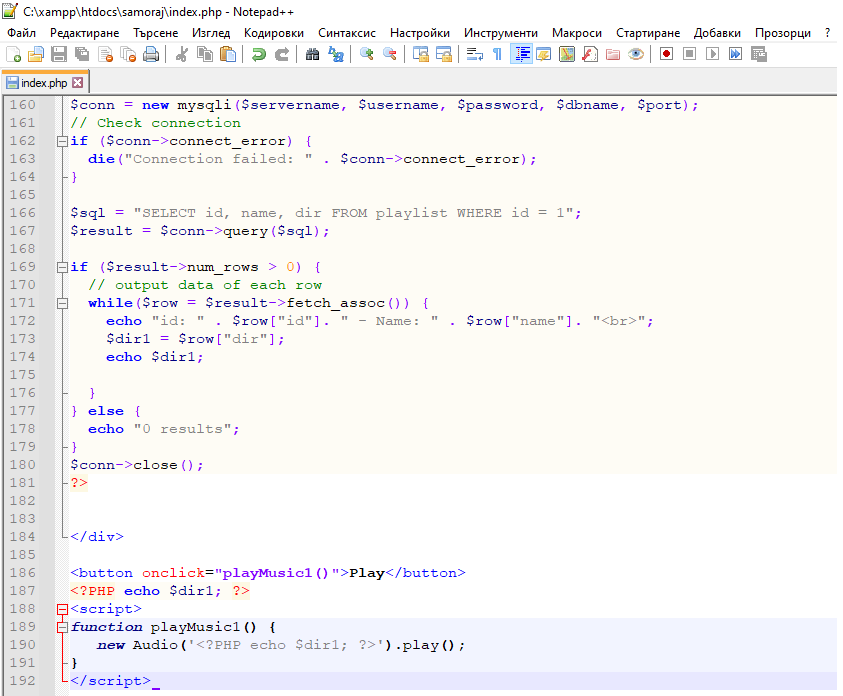Image resolution: width=843 pixels, height=696 pixels.
Task: Click the 'Connection failed: ' string on line 163
Action: [218, 159]
